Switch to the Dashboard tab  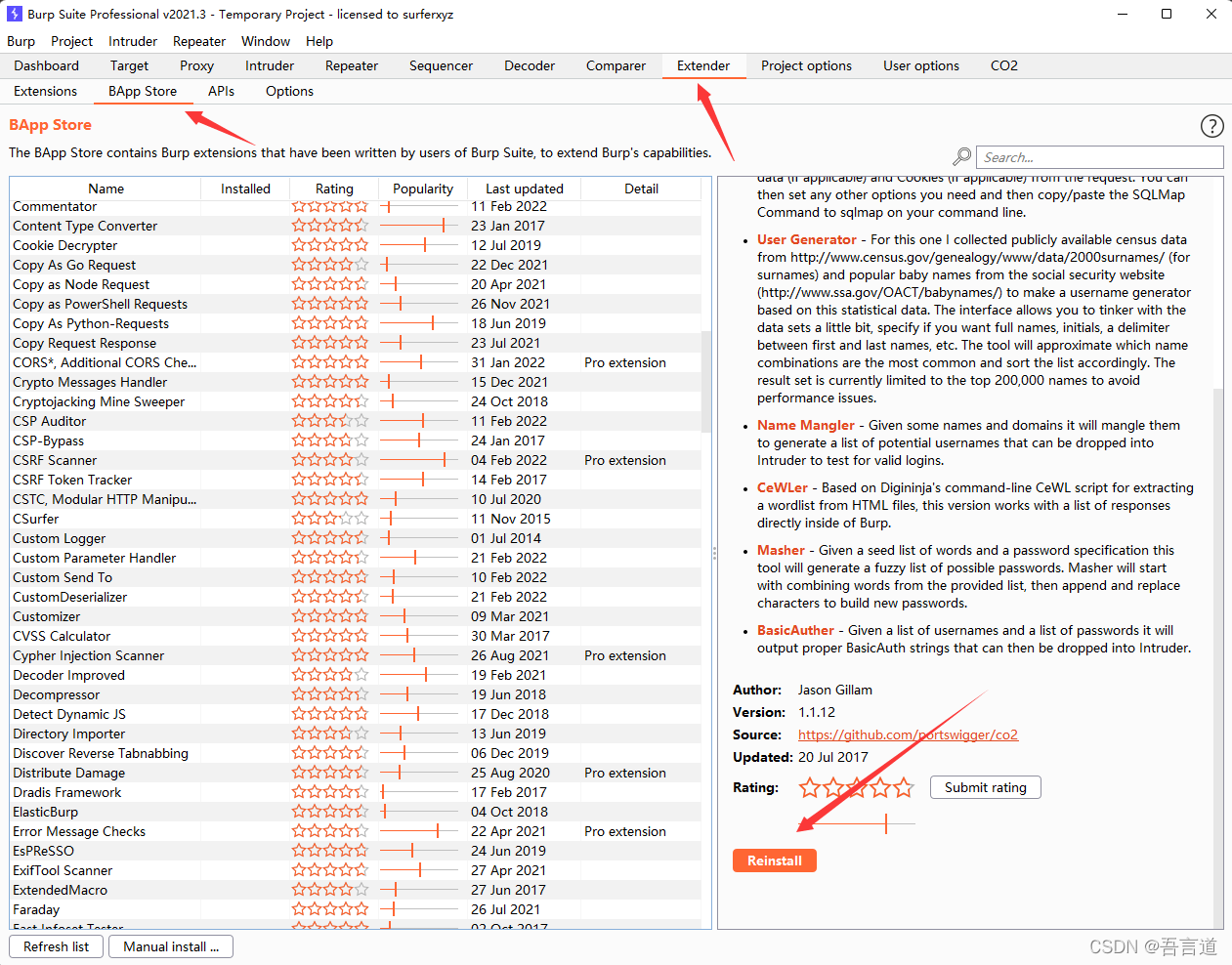(x=46, y=65)
